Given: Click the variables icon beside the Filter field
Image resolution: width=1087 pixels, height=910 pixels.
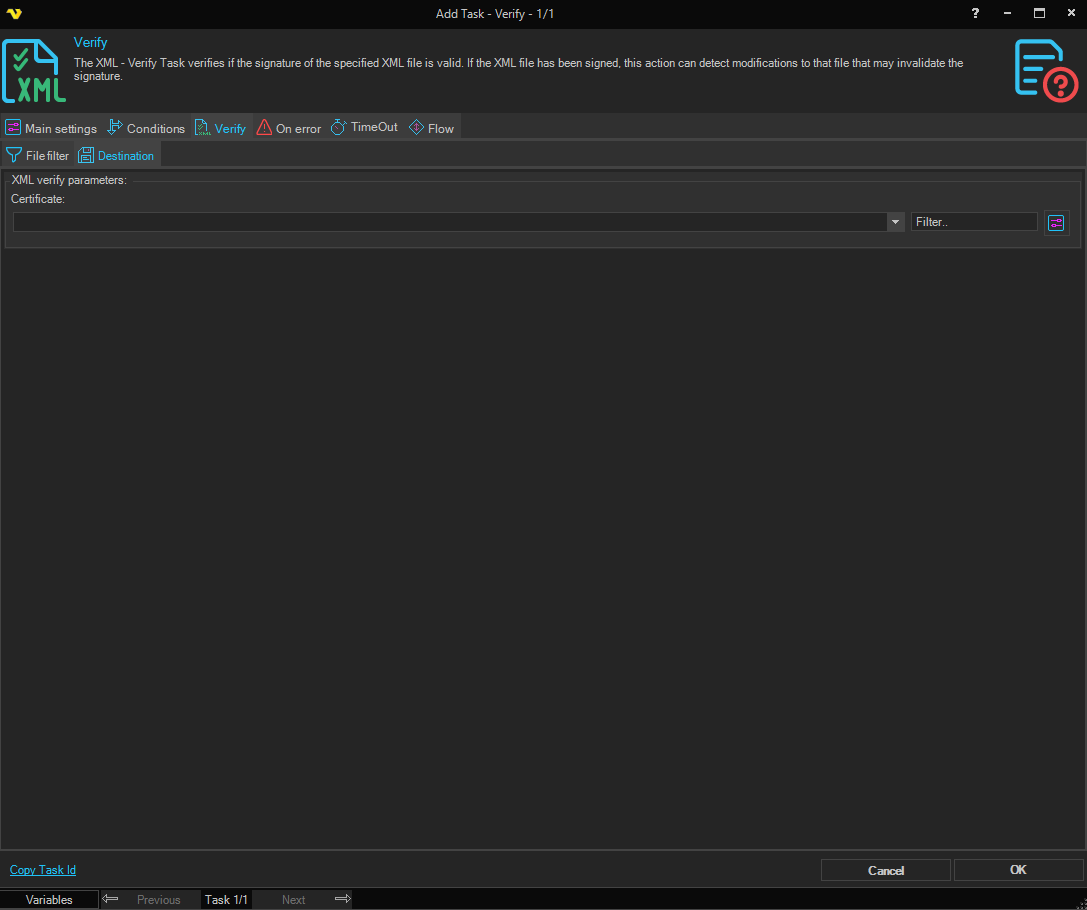Looking at the screenshot, I should (x=1056, y=222).
